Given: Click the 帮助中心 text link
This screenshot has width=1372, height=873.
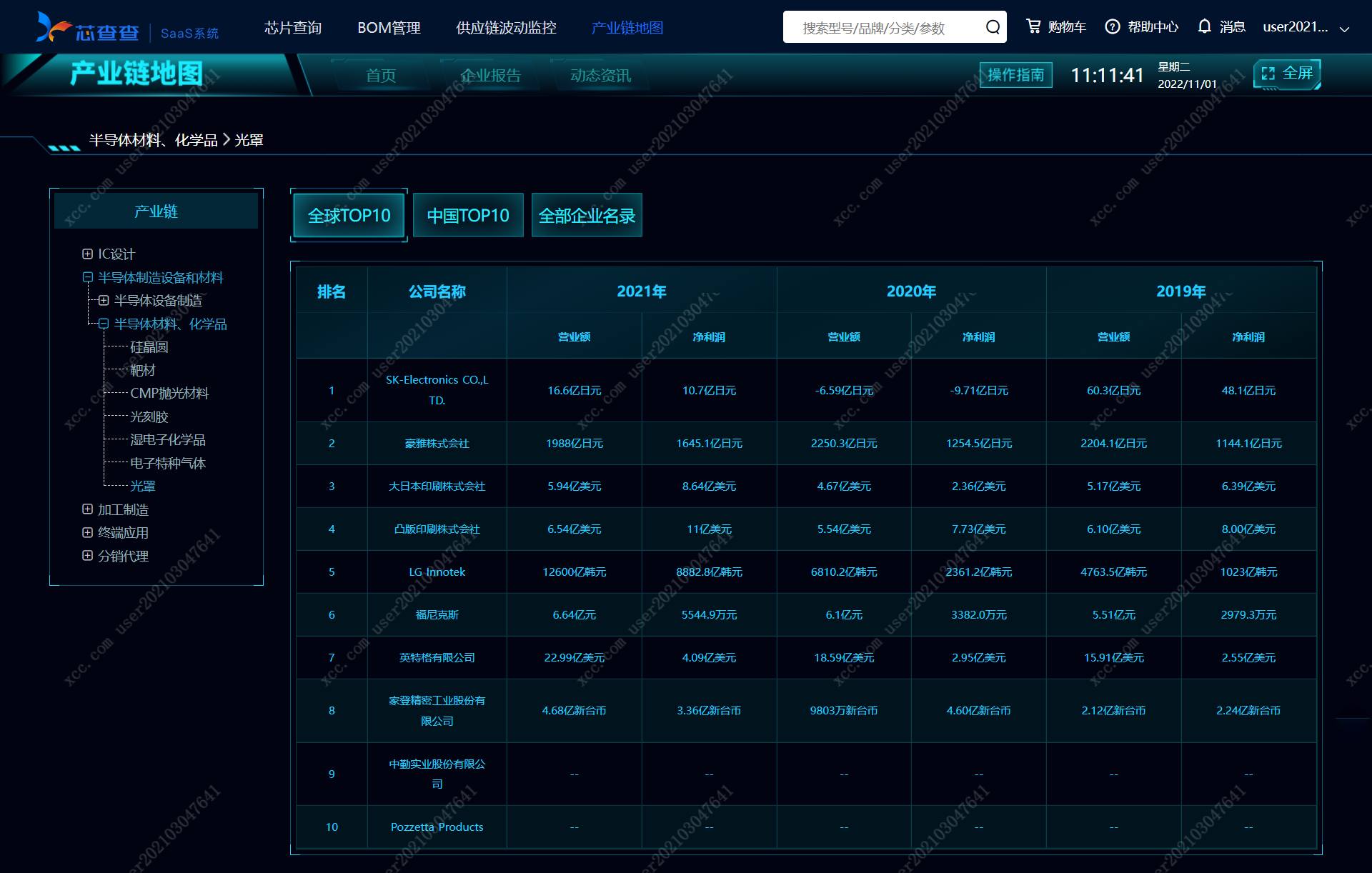Looking at the screenshot, I should [x=1153, y=27].
